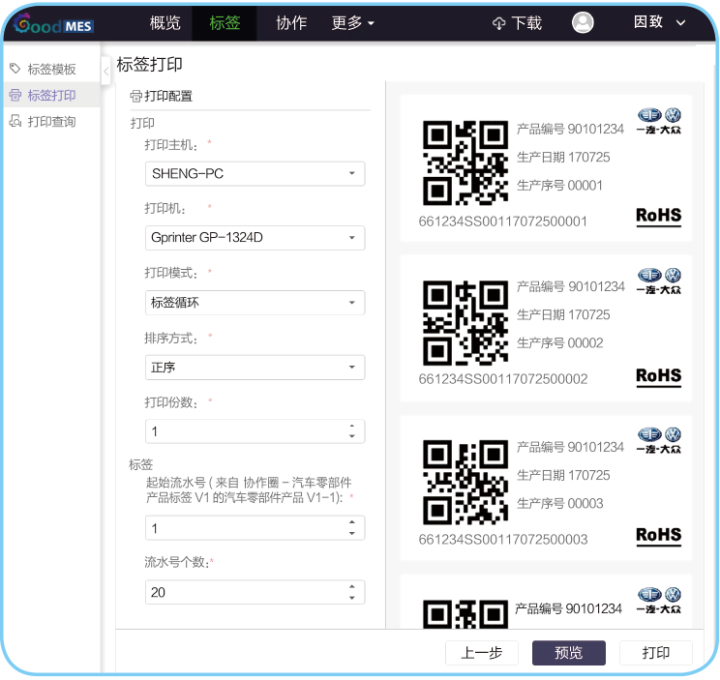Click the FAW-VW logo on label 00002
This screenshot has height=680, width=720.
point(659,281)
